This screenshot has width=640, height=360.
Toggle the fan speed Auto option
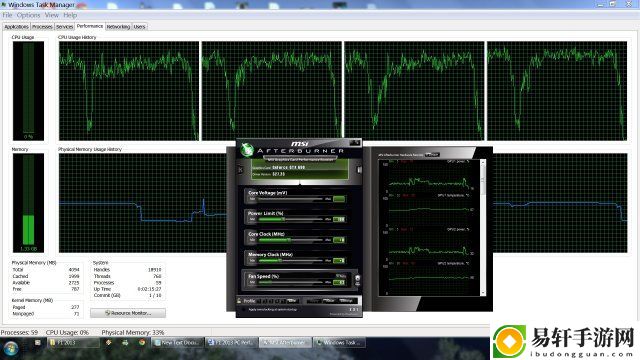coord(341,276)
